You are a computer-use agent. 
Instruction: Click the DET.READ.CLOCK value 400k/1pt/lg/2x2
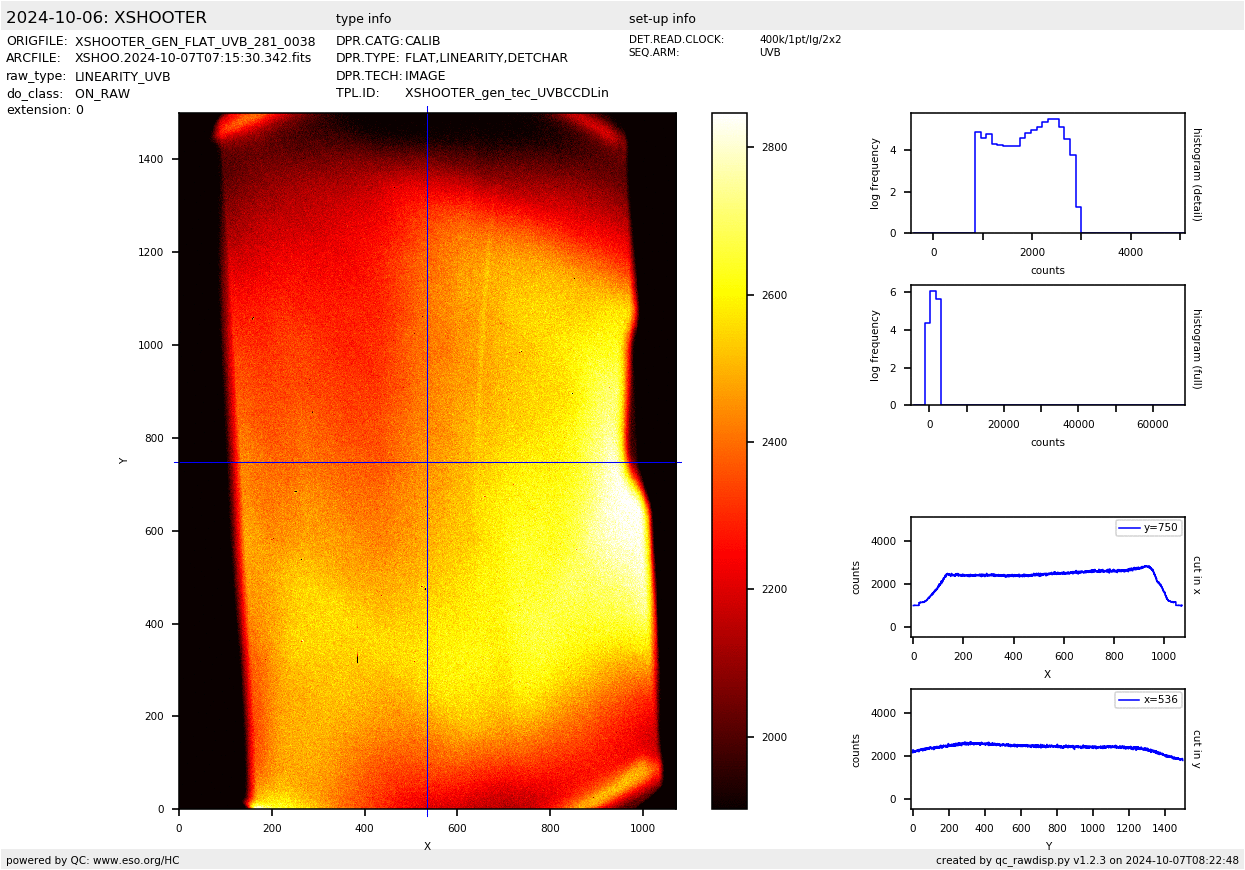[800, 40]
